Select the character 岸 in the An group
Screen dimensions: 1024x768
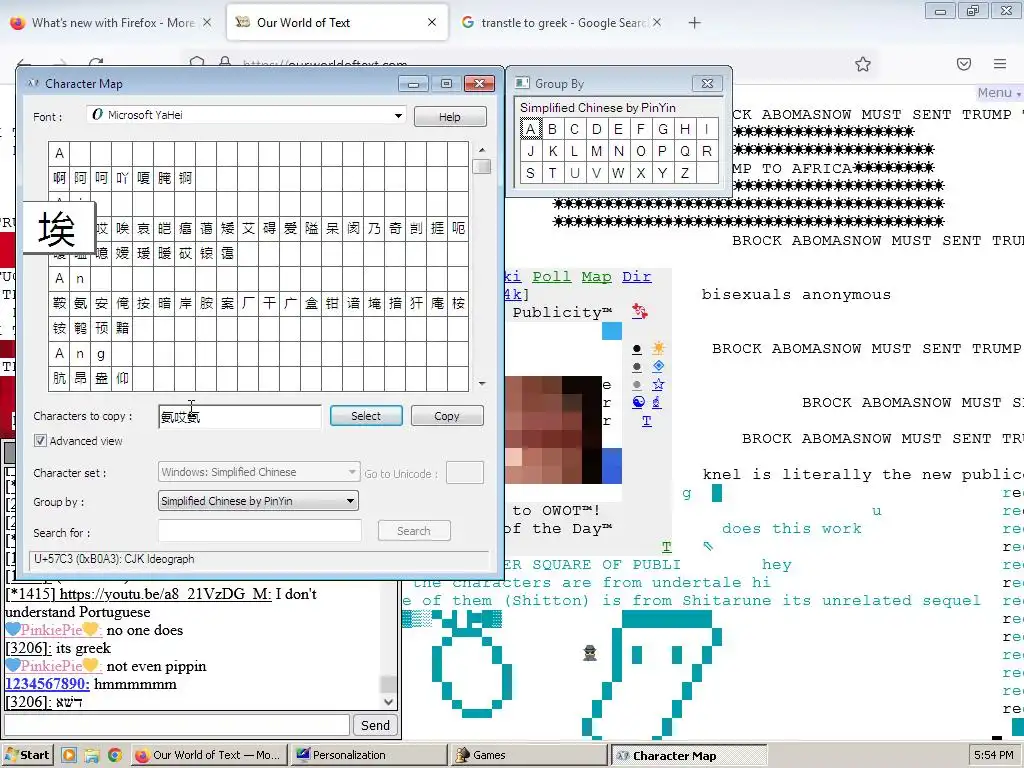point(185,303)
